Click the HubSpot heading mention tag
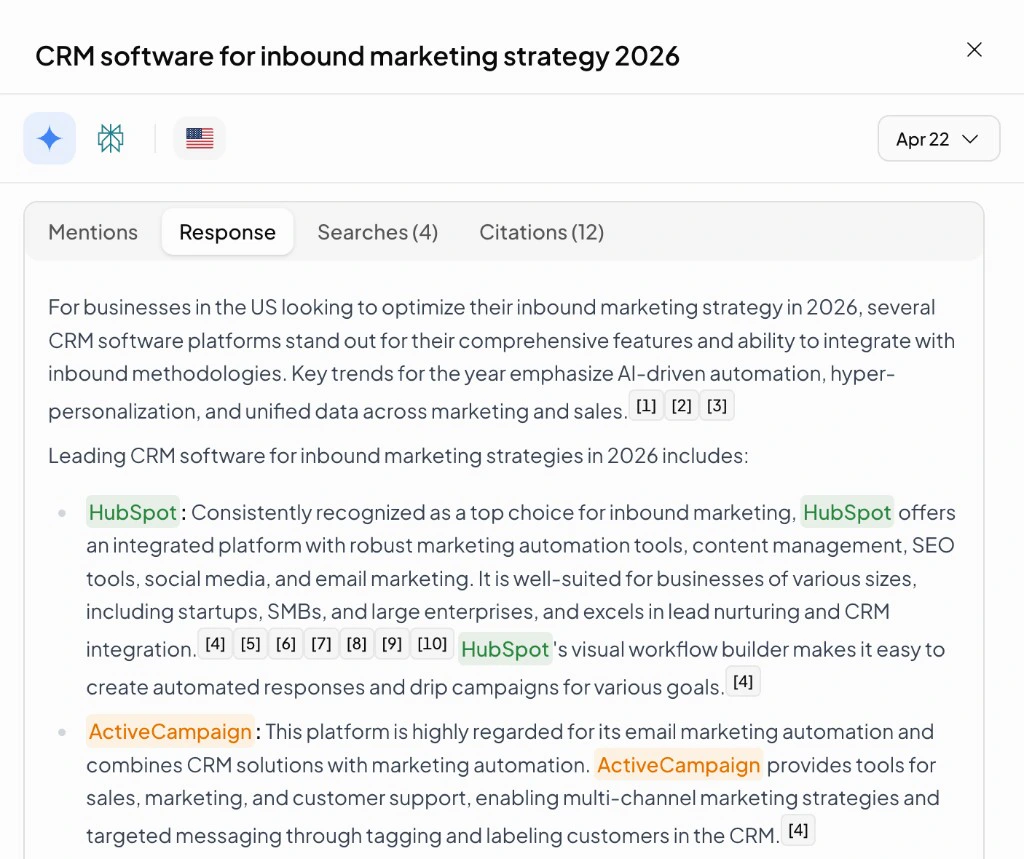This screenshot has height=859, width=1024. pos(133,512)
